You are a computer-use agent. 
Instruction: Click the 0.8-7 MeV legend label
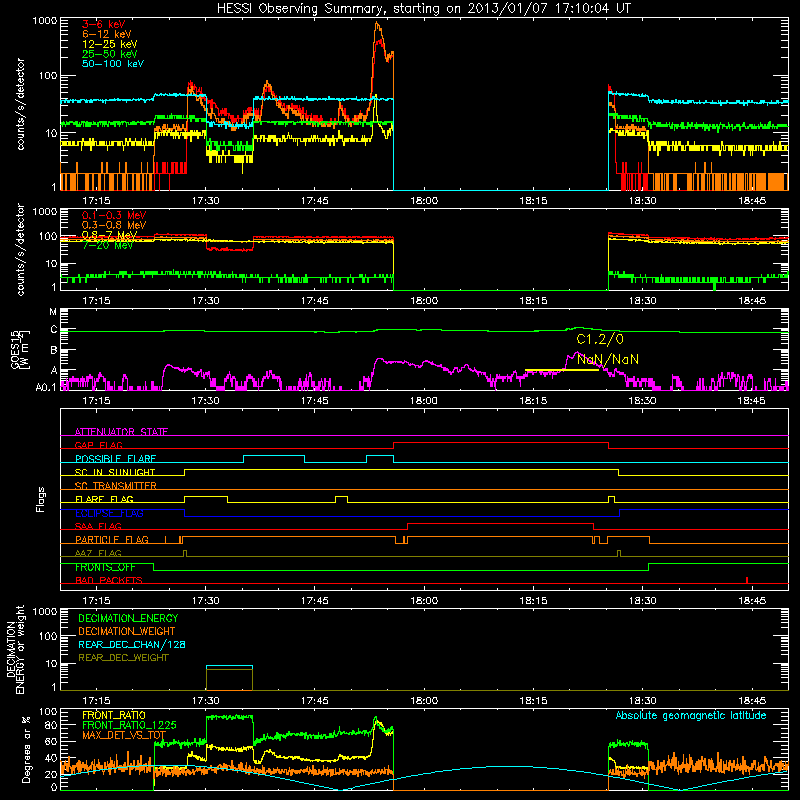110,235
